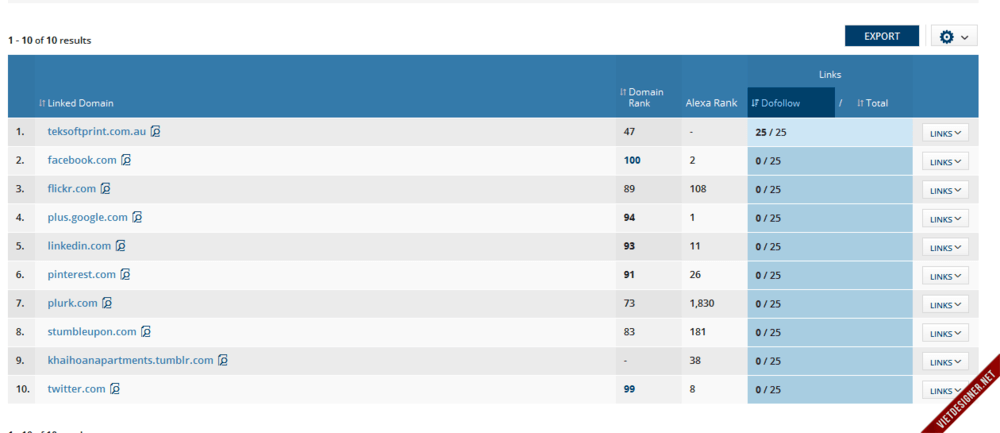Screen dimensions: 1000x433
Task: Click the results count text above table
Action: point(50,40)
